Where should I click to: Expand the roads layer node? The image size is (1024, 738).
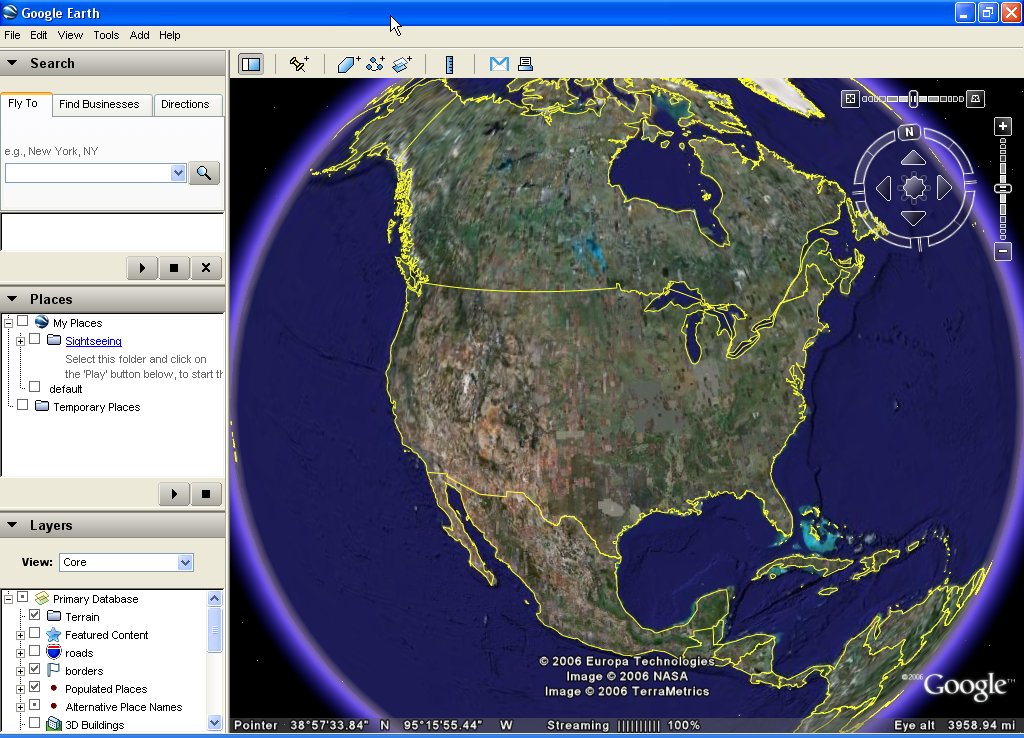(x=20, y=653)
